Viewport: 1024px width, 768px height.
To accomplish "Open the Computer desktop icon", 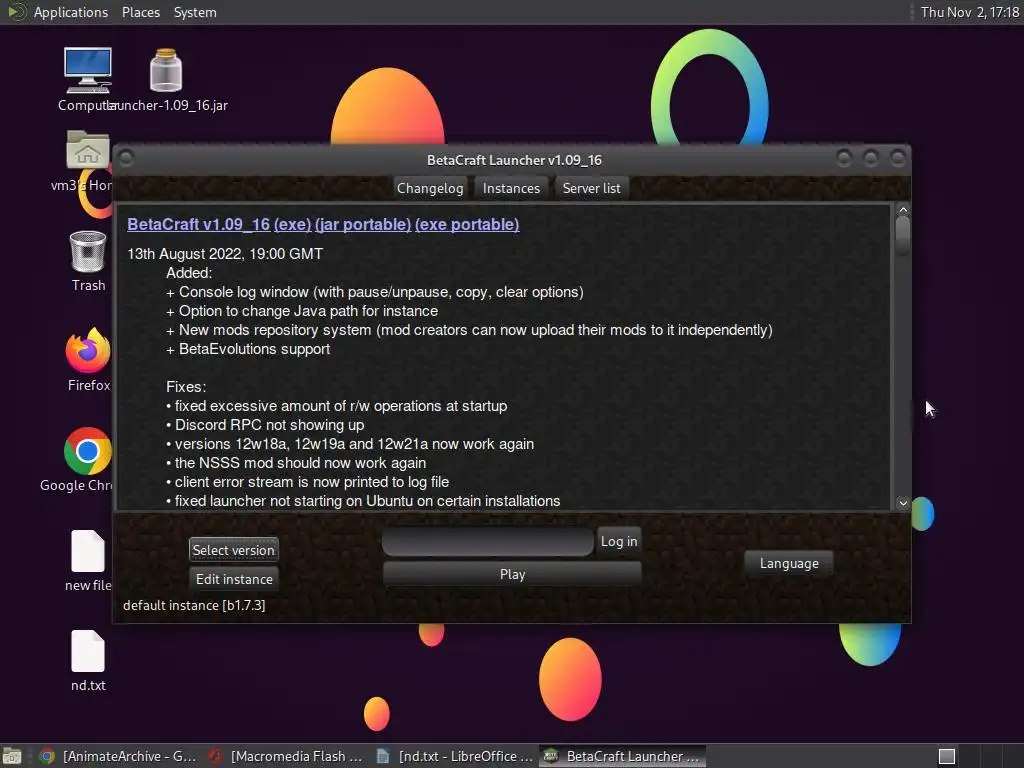I will (x=88, y=71).
